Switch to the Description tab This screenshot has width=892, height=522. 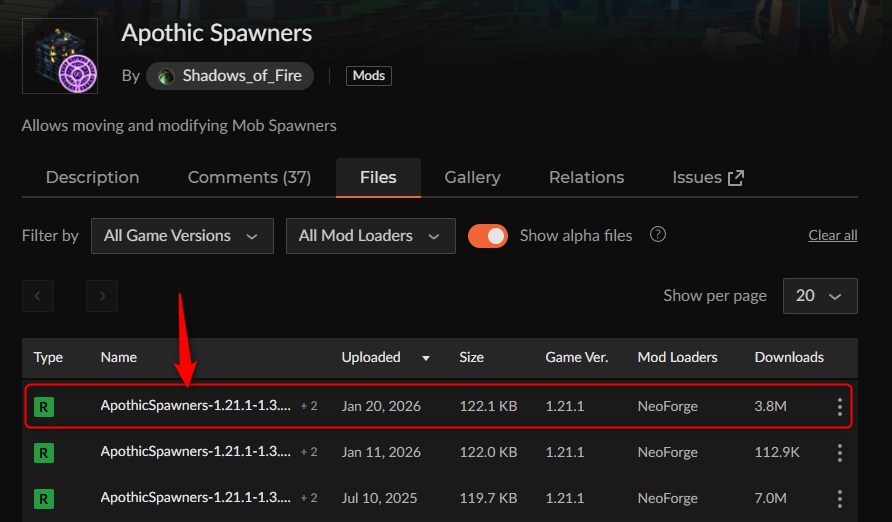92,177
